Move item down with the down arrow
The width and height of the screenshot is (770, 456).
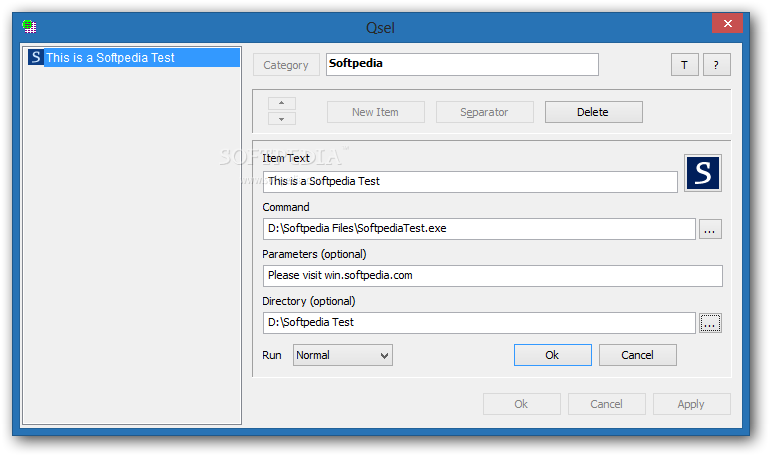281,119
